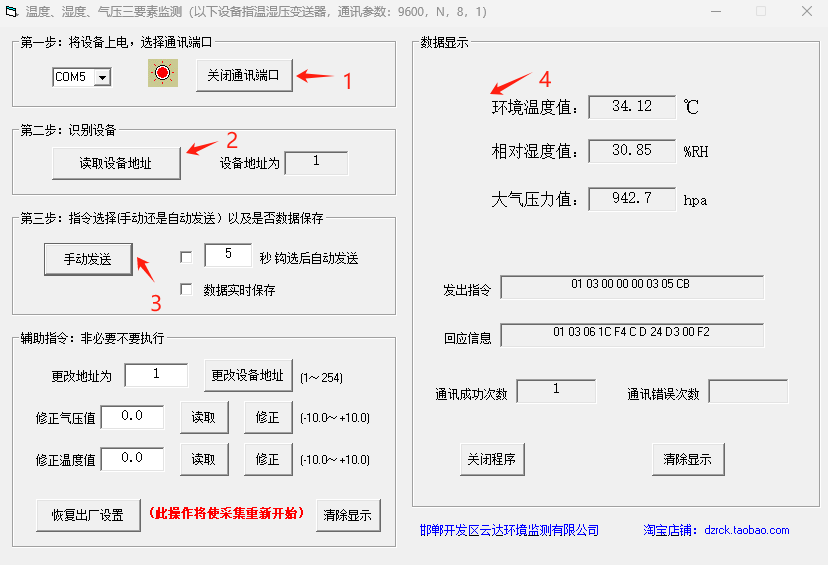Click the 关闭通讯端口 button
828x565 pixels.
tap(244, 76)
